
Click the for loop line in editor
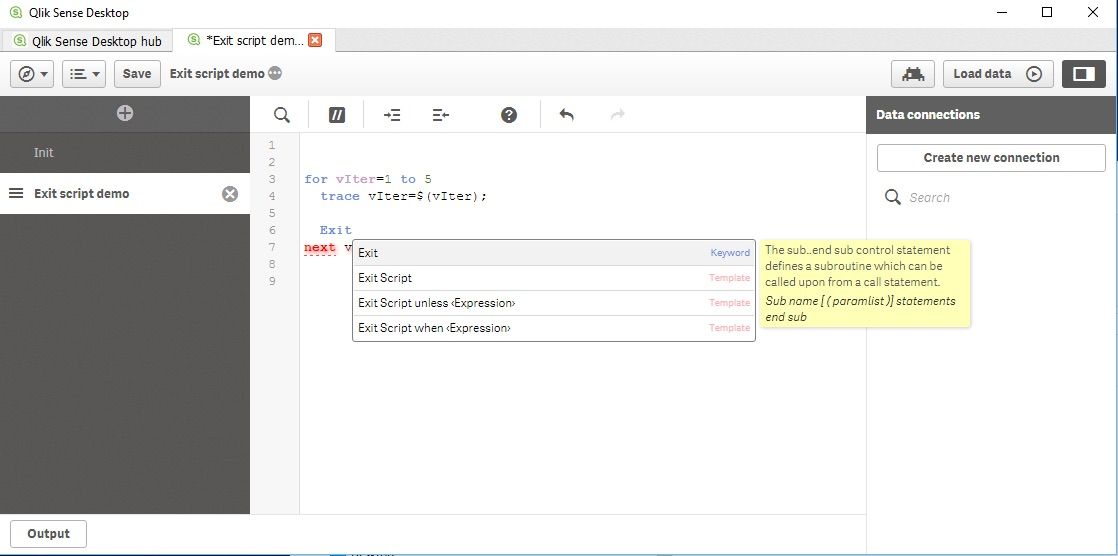click(368, 179)
